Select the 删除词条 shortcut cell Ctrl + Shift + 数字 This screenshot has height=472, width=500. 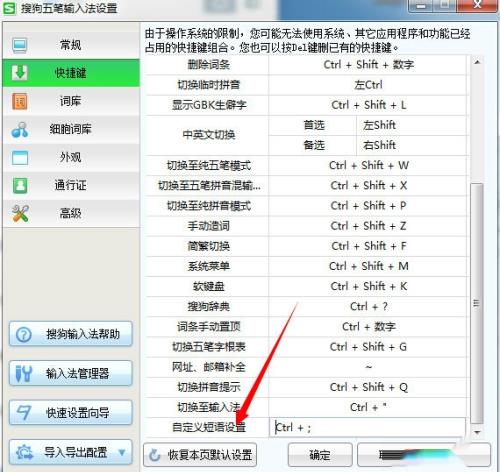point(368,65)
